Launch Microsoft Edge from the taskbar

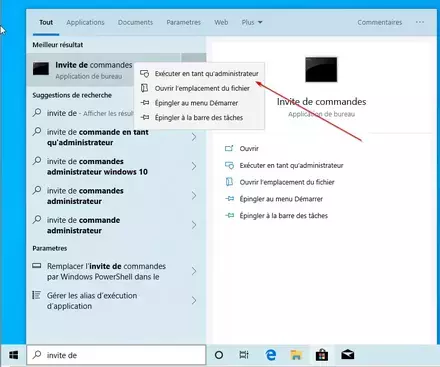[271, 355]
